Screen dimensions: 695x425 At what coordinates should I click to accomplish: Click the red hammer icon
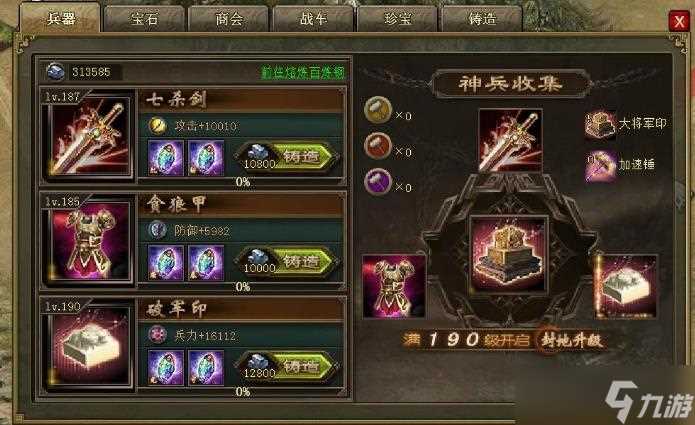[x=378, y=146]
